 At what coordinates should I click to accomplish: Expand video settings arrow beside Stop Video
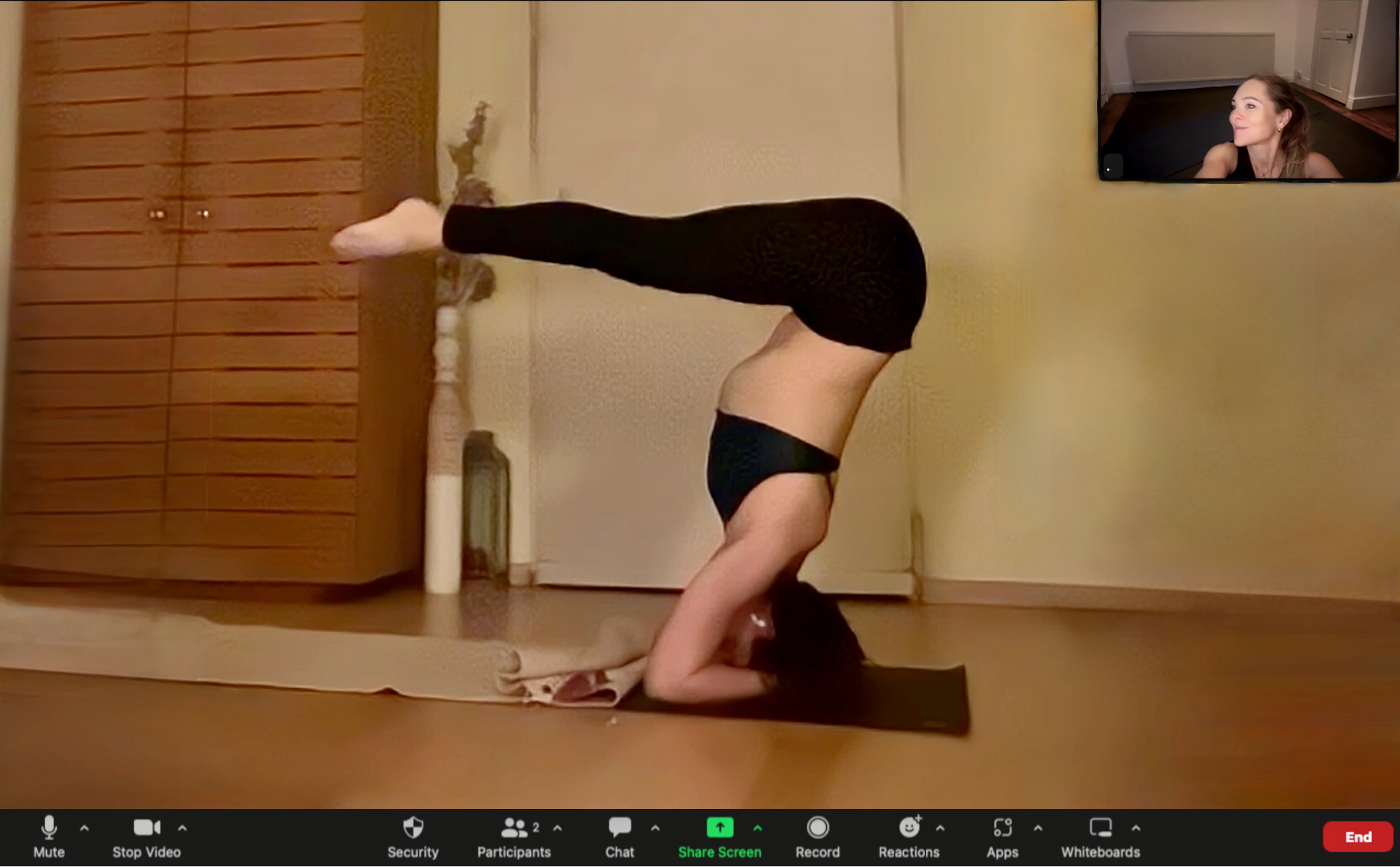pyautogui.click(x=182, y=828)
